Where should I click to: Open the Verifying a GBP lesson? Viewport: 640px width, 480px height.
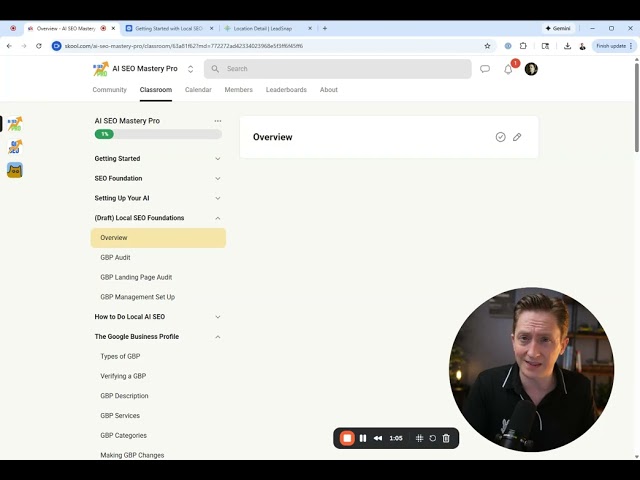coord(123,376)
